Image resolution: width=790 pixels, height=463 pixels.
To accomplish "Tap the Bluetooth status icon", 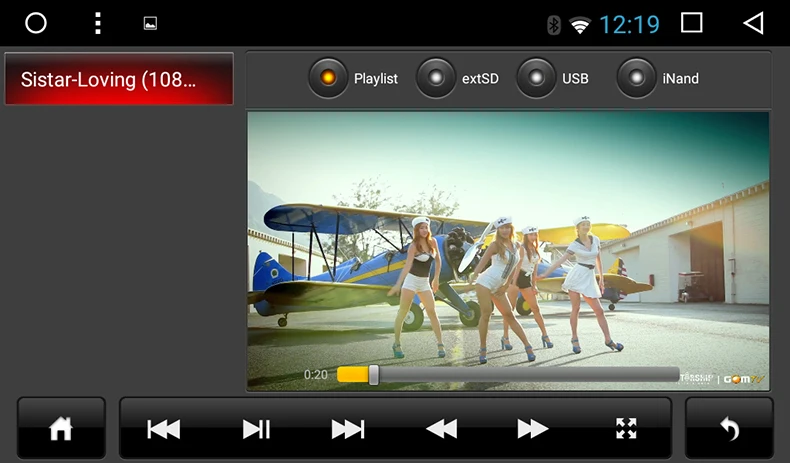I will 554,24.
